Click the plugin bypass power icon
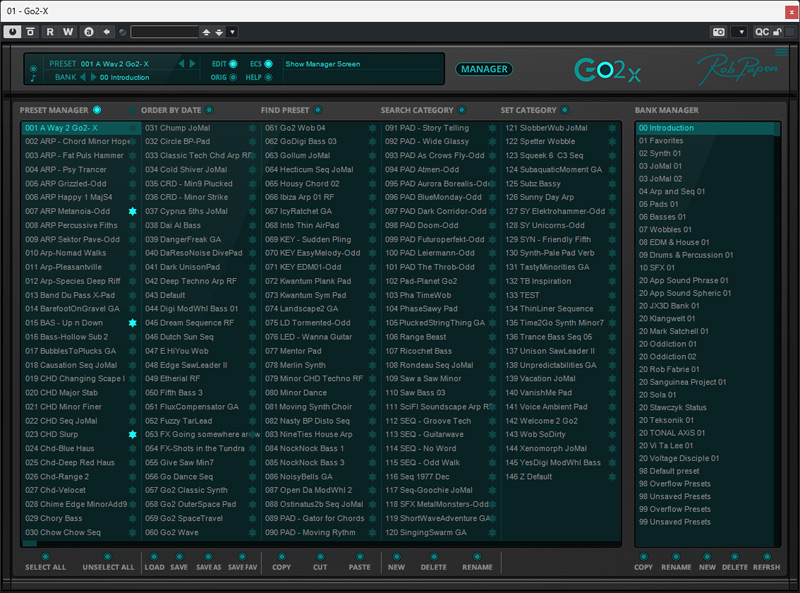The image size is (800, 593). click(x=12, y=32)
